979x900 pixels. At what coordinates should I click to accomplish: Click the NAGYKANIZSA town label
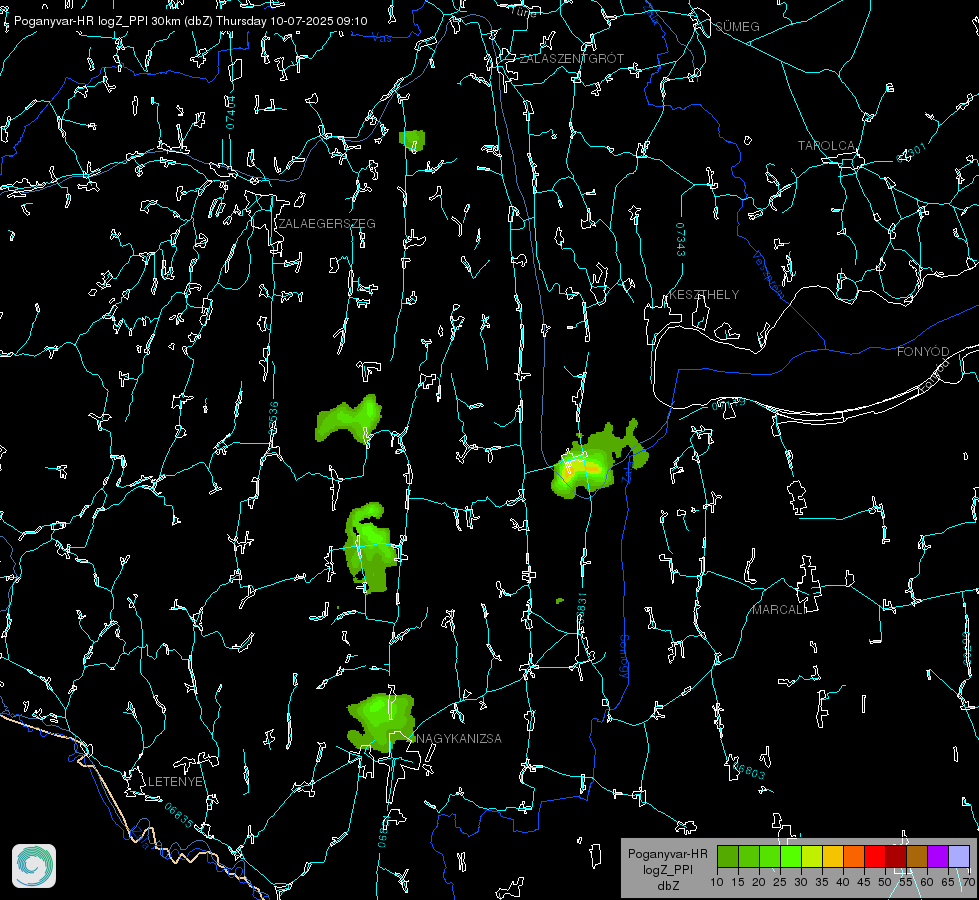[x=459, y=738]
